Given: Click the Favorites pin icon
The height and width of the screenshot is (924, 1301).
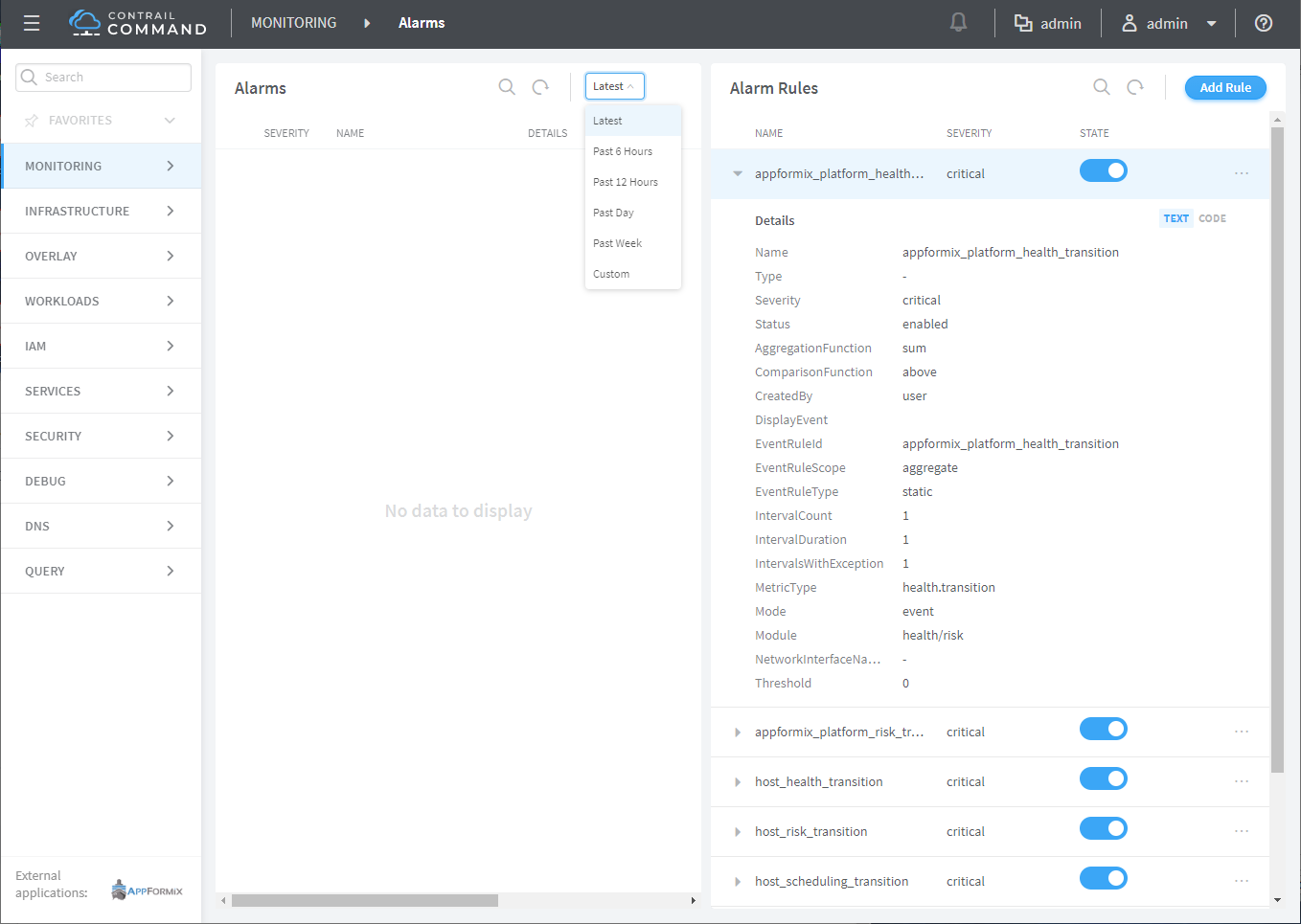Looking at the screenshot, I should point(32,121).
